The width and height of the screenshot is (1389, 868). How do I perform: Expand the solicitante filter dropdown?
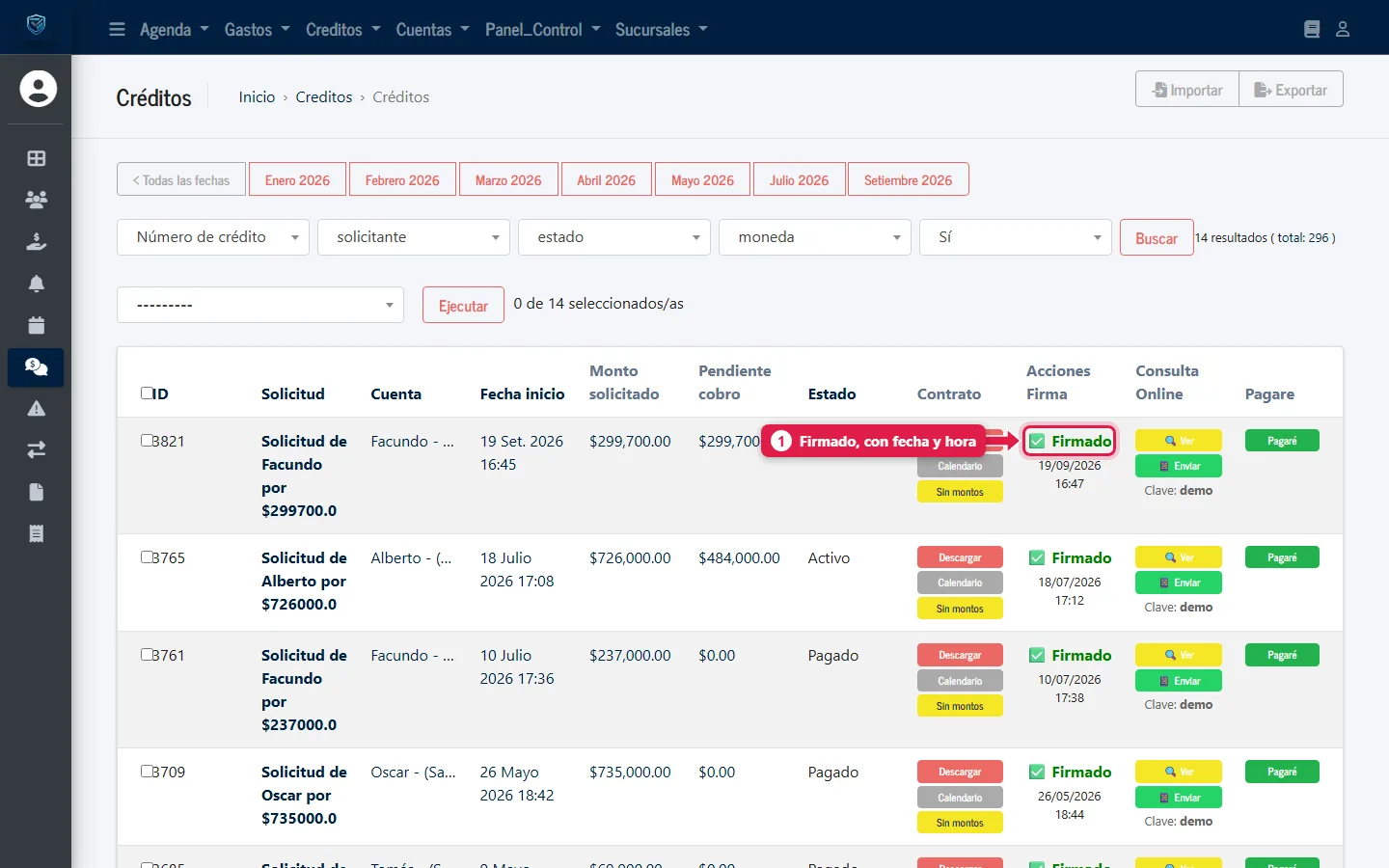(x=414, y=237)
